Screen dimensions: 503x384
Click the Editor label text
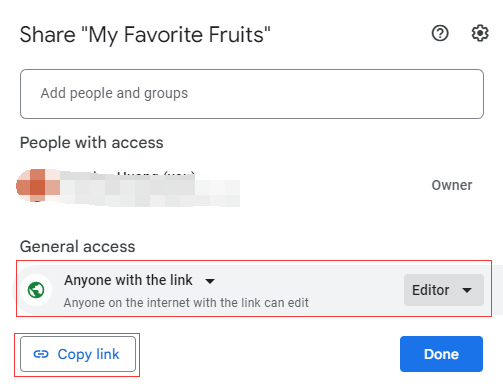pos(430,290)
